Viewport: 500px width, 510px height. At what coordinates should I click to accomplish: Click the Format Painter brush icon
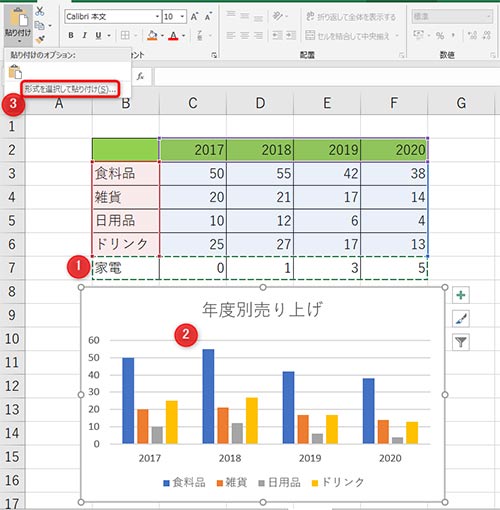pos(40,40)
